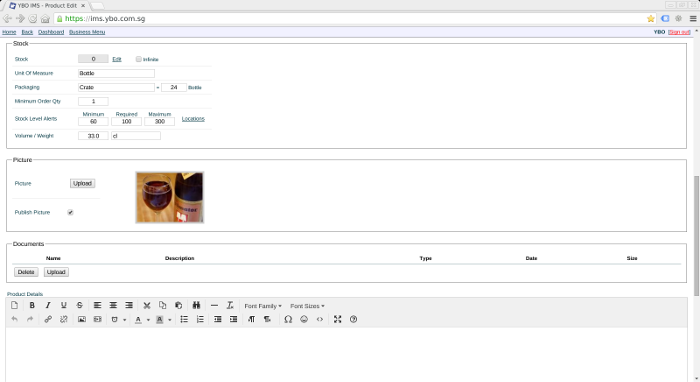Viewport: 700px width, 382px height.
Task: Set left-to-right text direction
Action: 251,319
